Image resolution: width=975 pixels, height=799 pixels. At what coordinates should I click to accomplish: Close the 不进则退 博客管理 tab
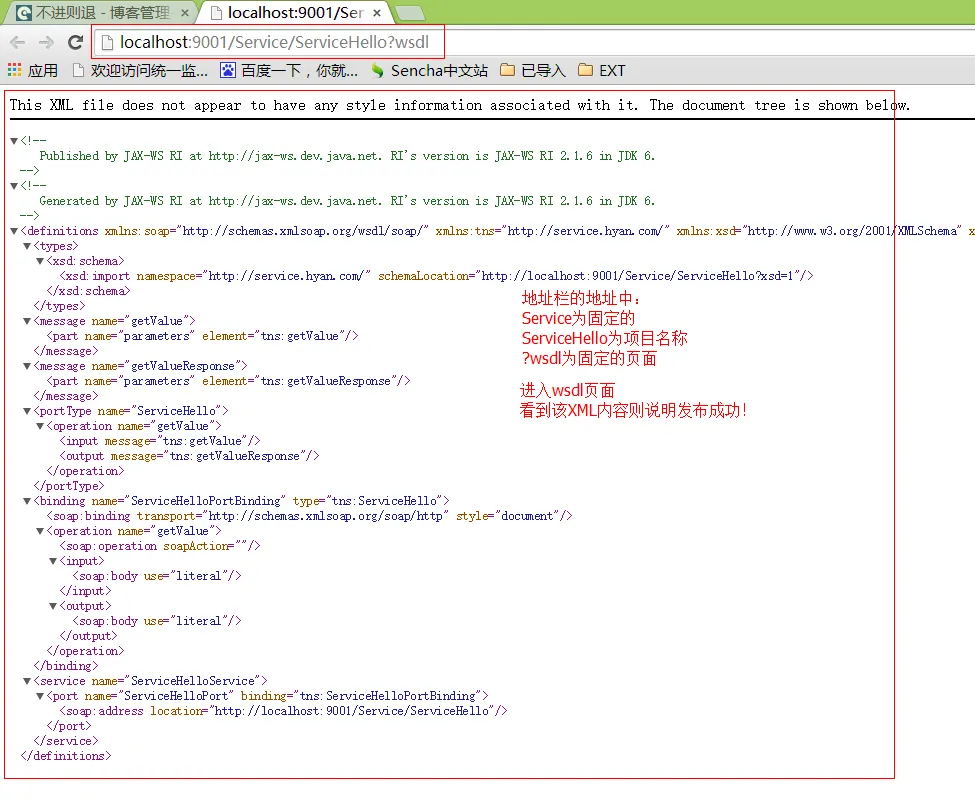click(185, 13)
